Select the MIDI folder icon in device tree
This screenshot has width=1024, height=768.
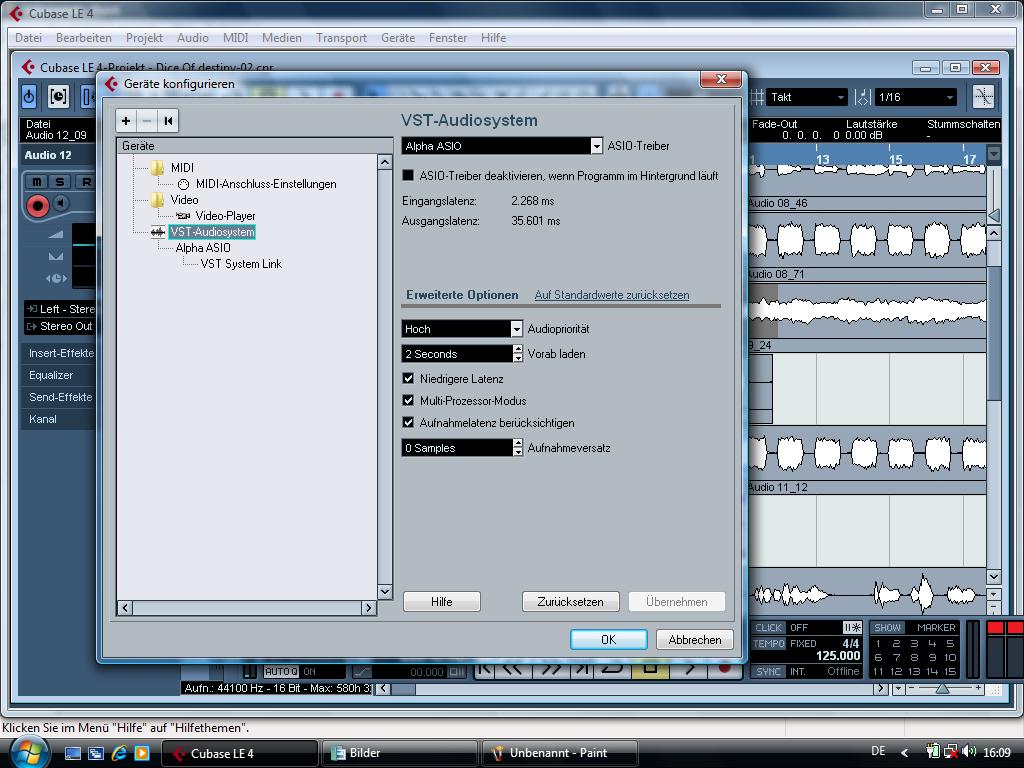[x=157, y=168]
